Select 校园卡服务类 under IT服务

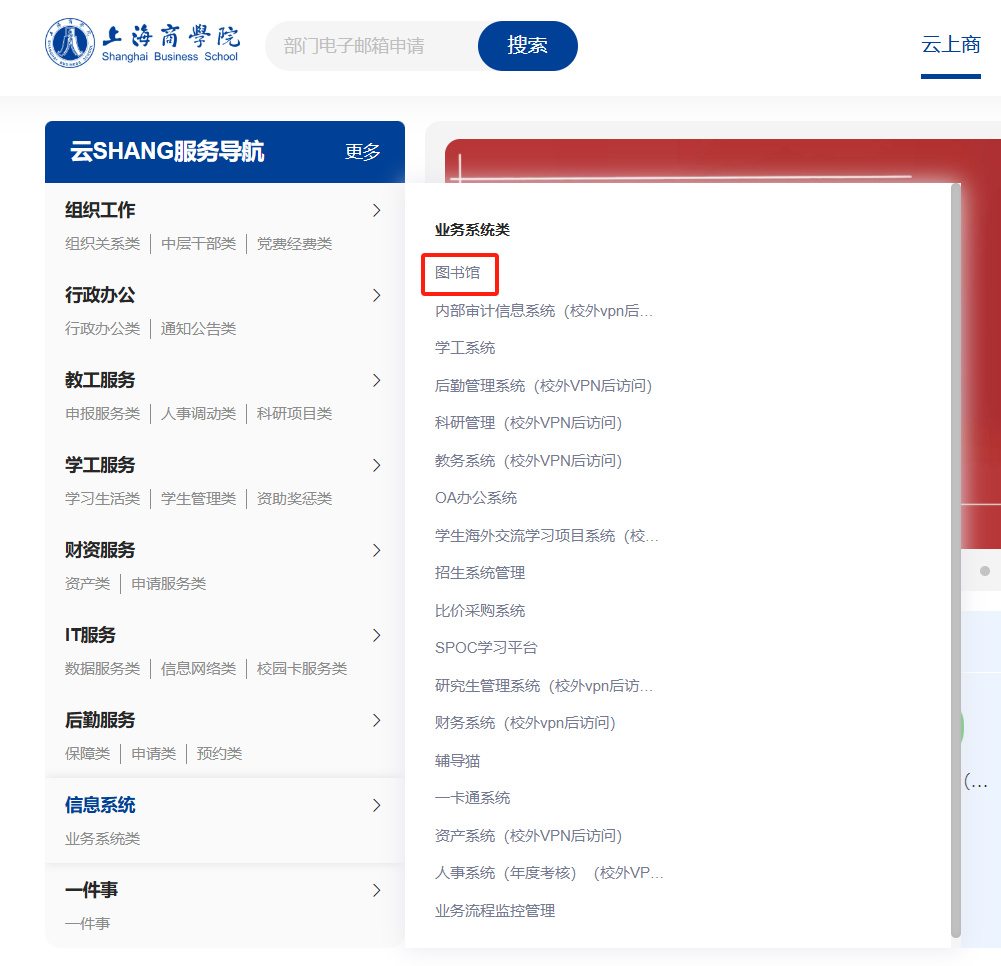(302, 669)
